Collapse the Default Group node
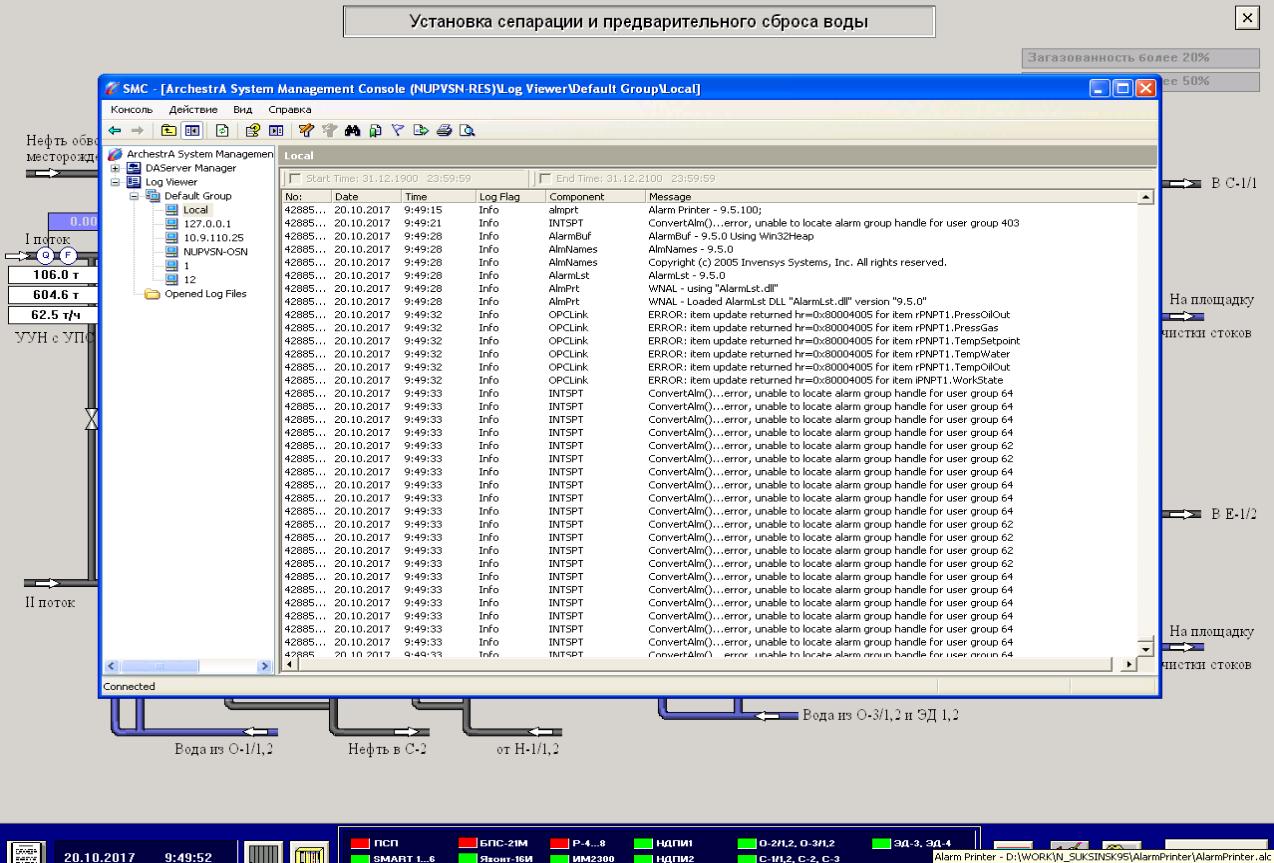 pyautogui.click(x=135, y=196)
